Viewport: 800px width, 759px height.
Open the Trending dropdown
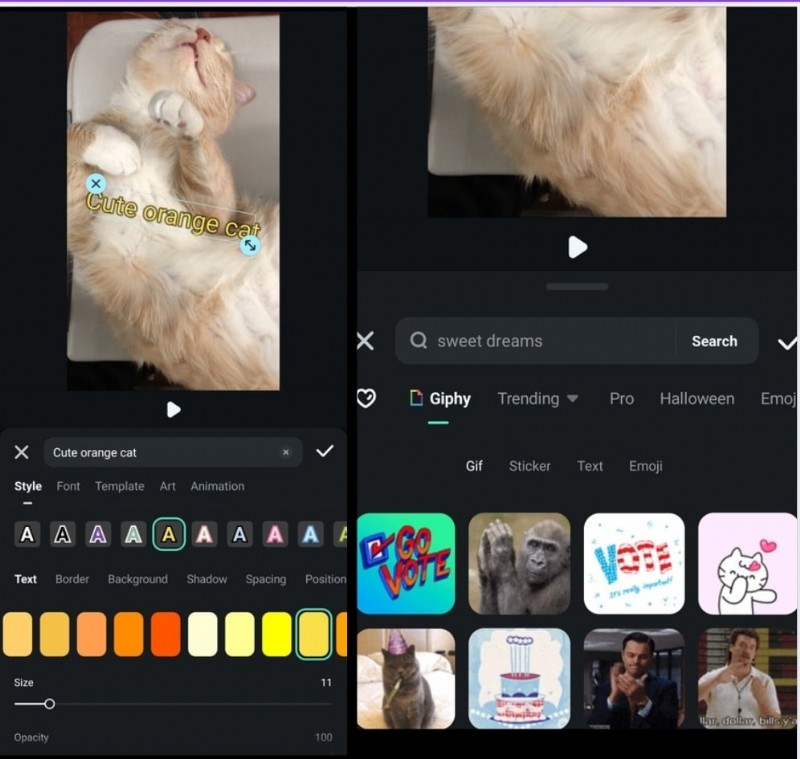538,398
